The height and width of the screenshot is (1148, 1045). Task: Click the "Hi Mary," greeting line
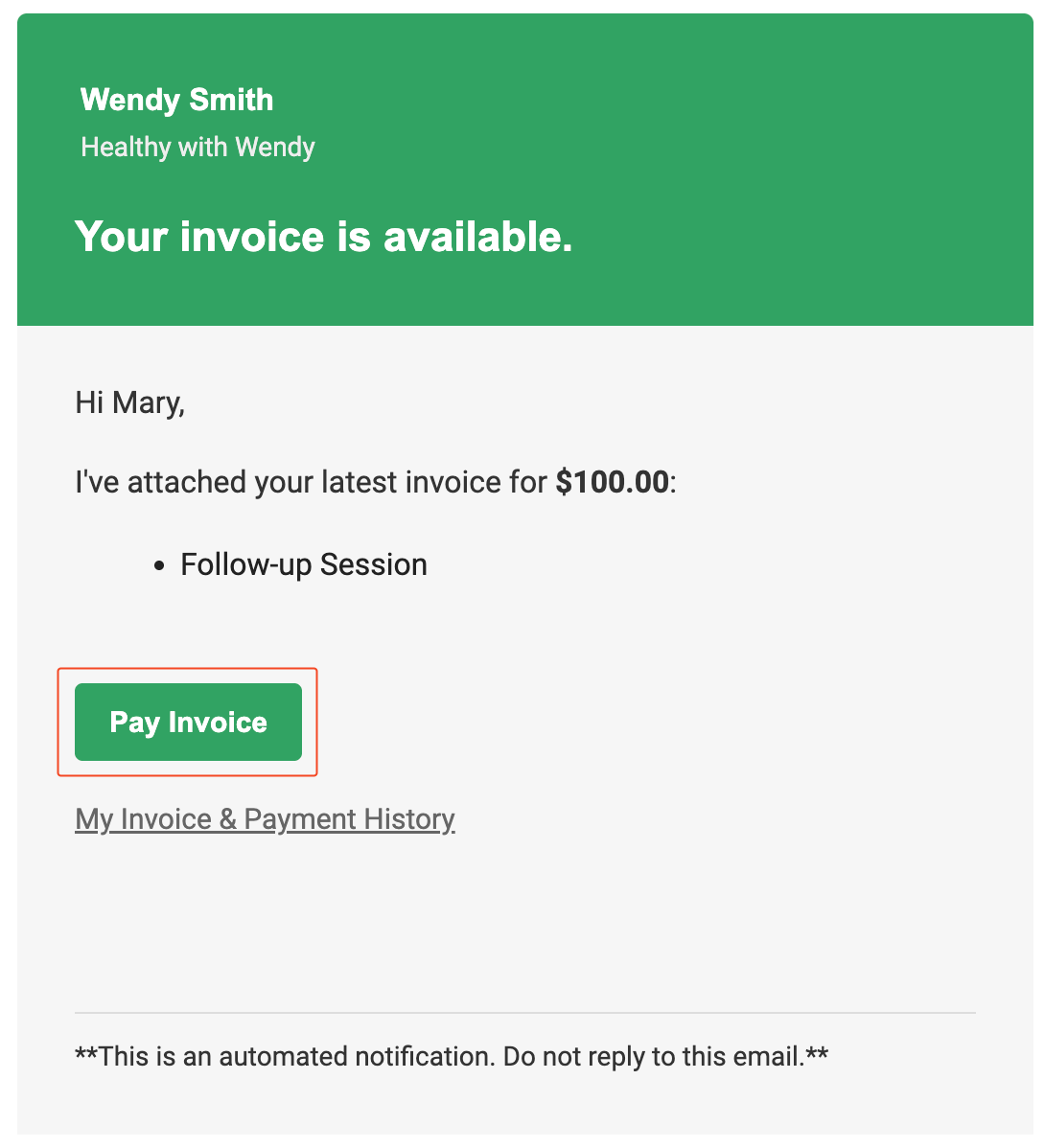(x=129, y=402)
